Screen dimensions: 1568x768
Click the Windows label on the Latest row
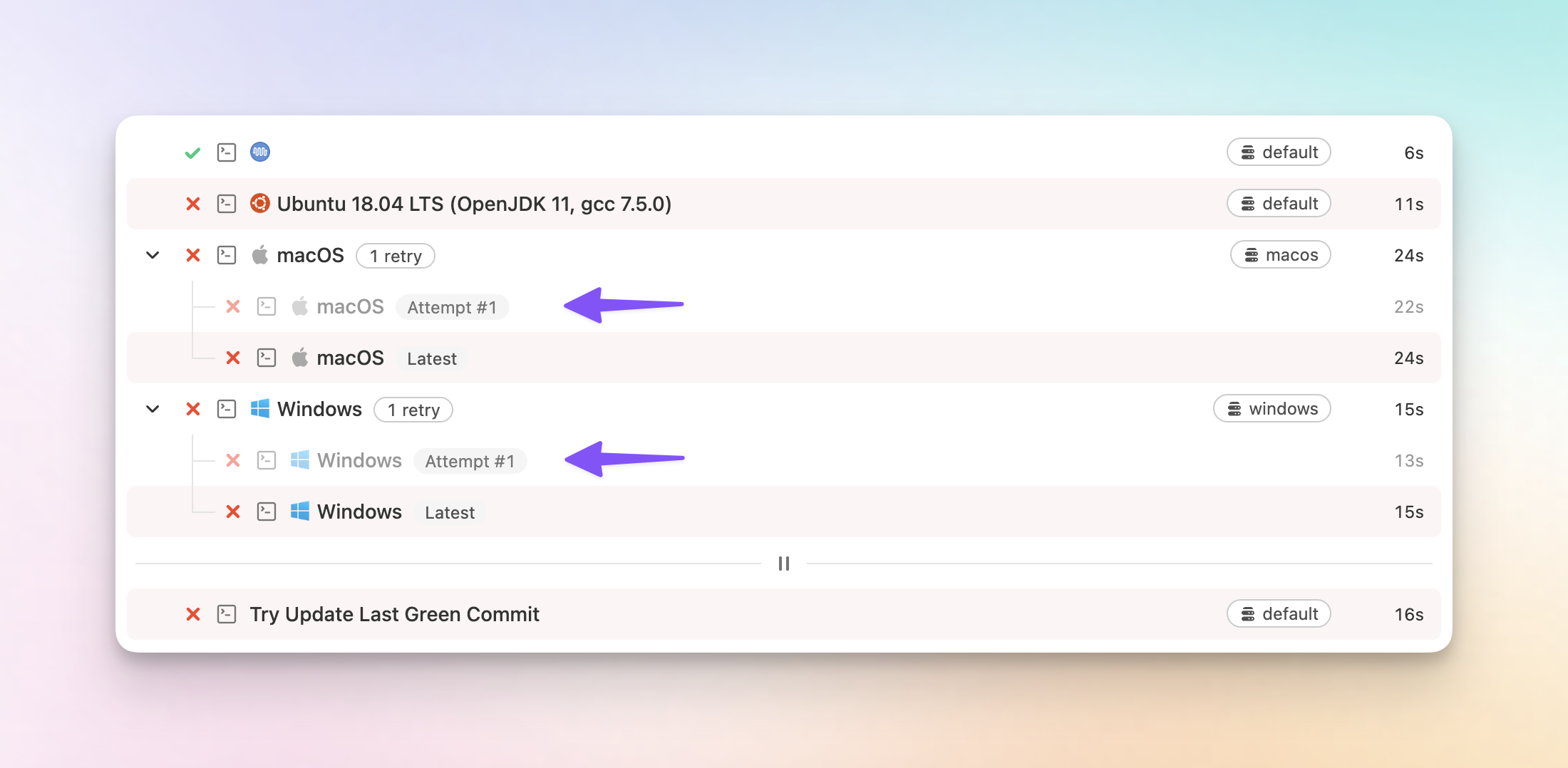click(x=359, y=512)
